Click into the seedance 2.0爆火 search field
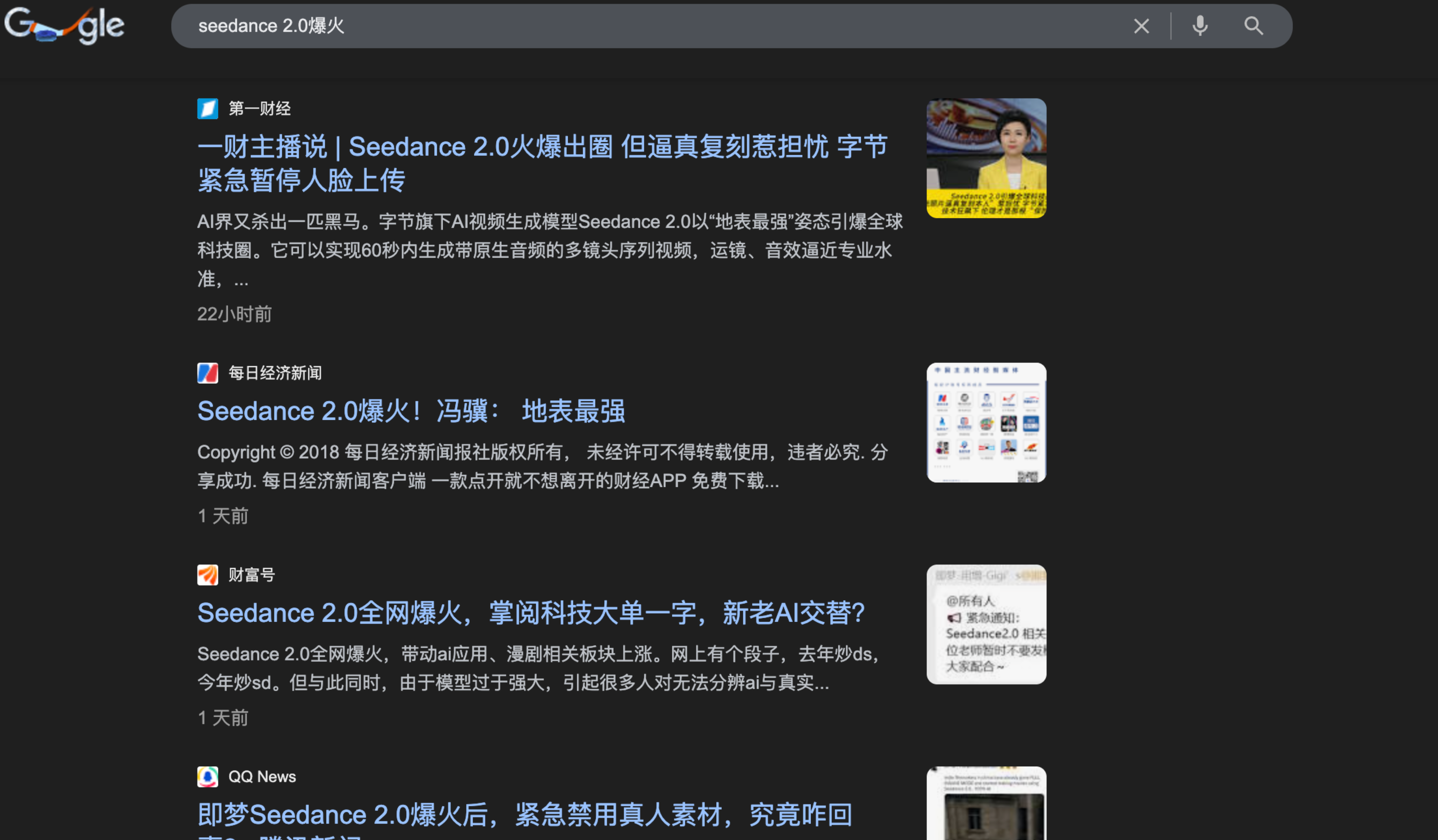 pyautogui.click(x=628, y=26)
